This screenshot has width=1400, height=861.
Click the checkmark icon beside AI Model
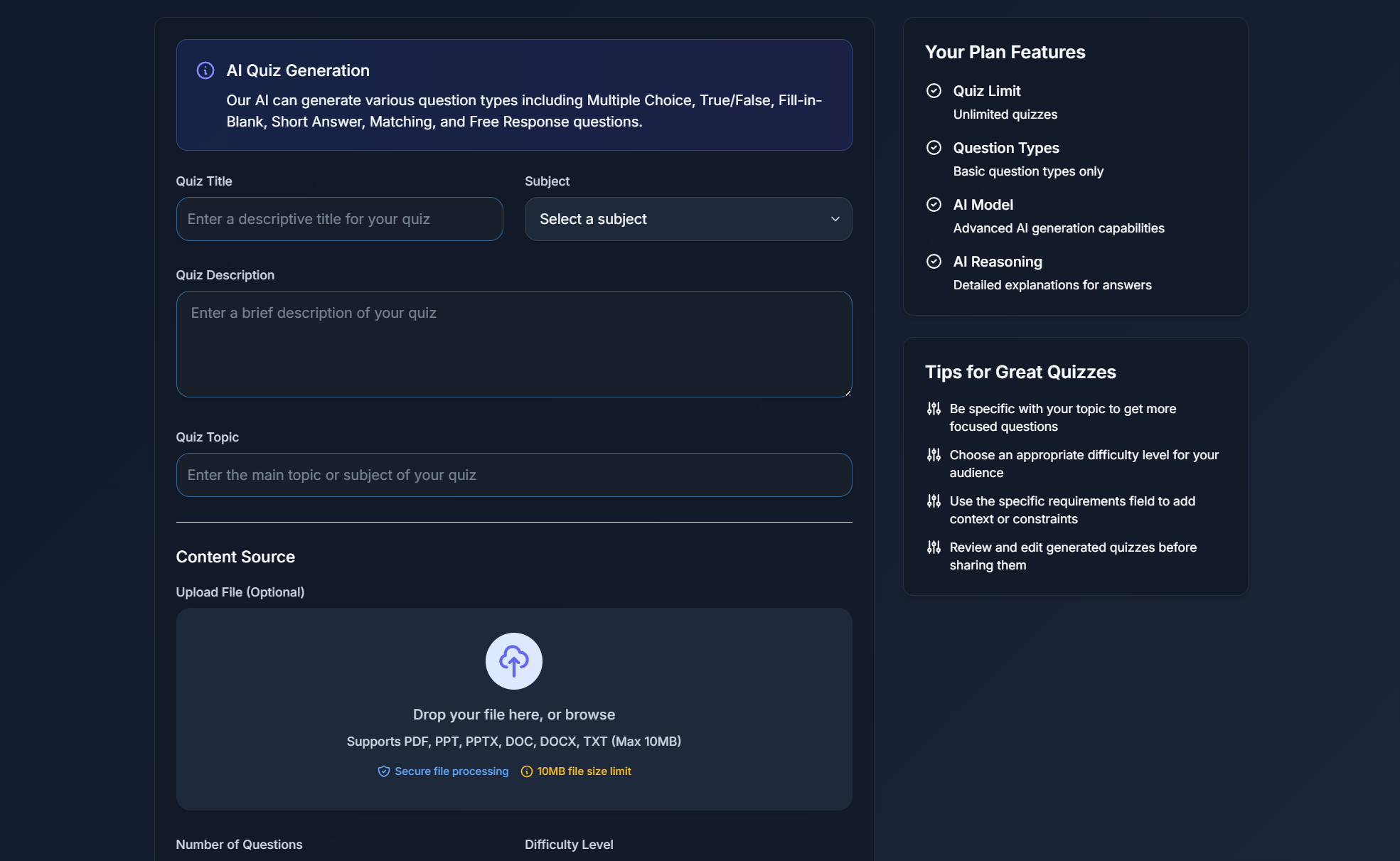pyautogui.click(x=934, y=205)
